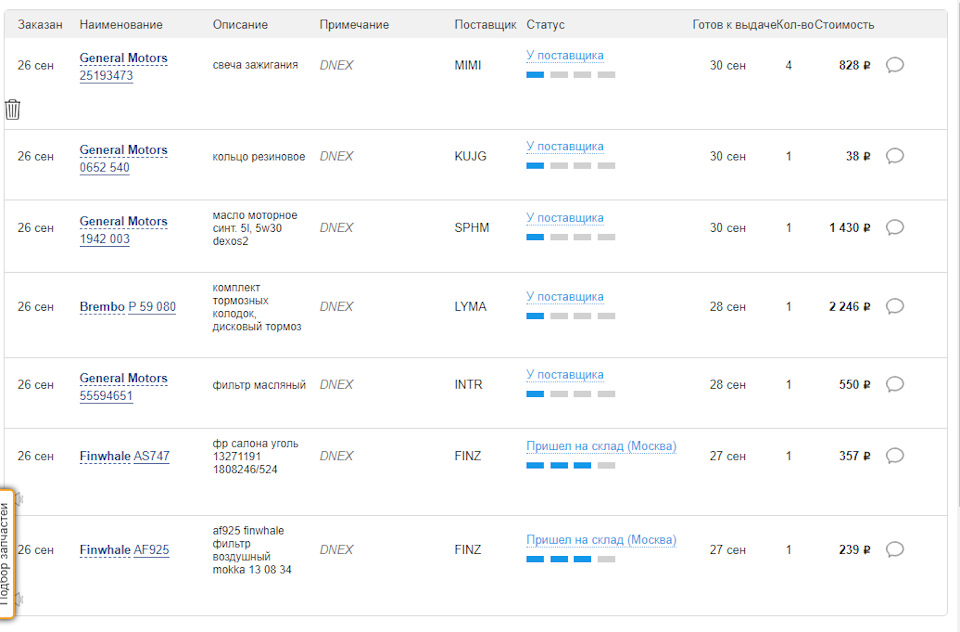Open Finwhale brand link for AS747
960x632 pixels.
pos(105,456)
